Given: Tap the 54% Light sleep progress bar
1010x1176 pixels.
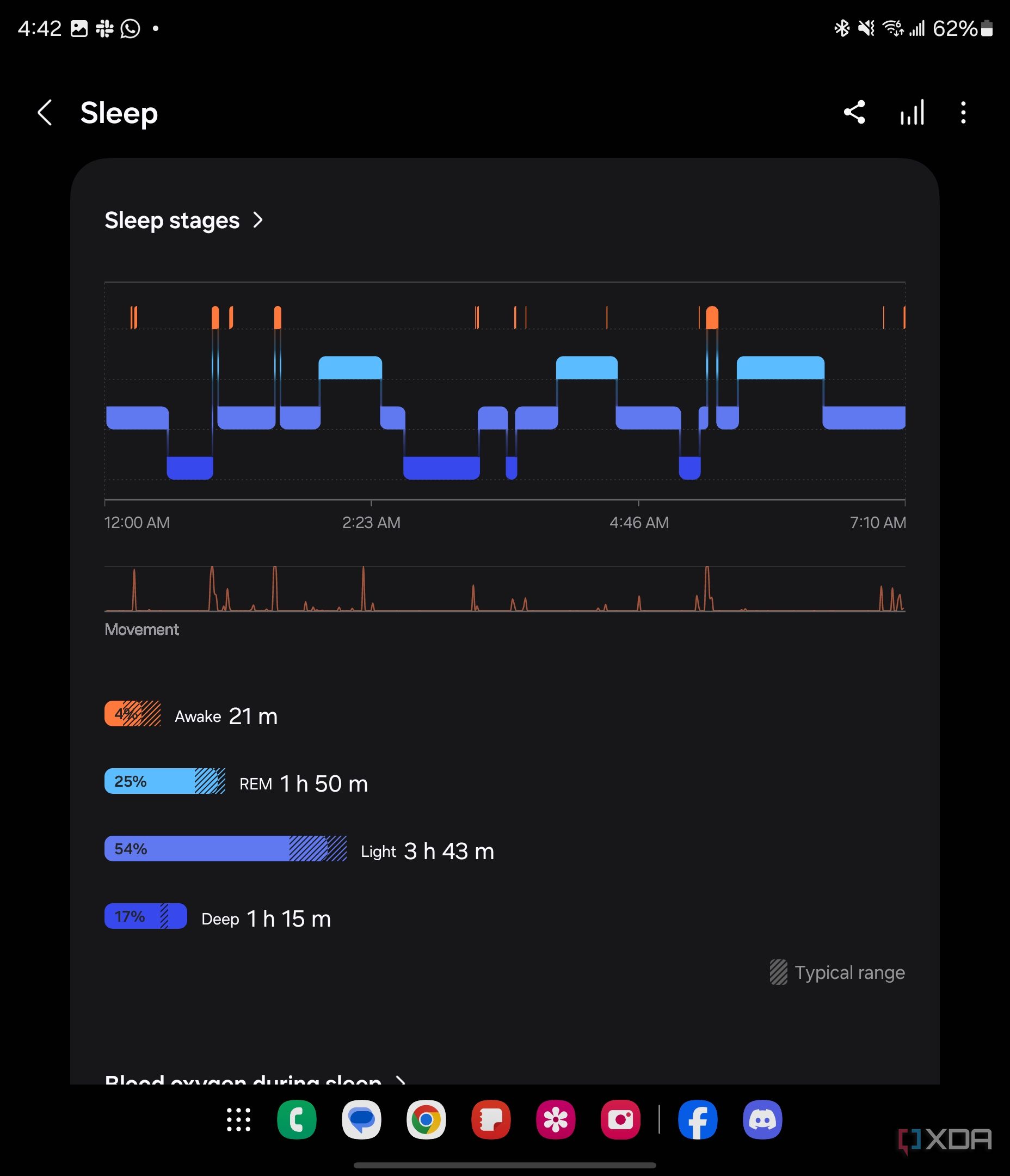Looking at the screenshot, I should (224, 849).
